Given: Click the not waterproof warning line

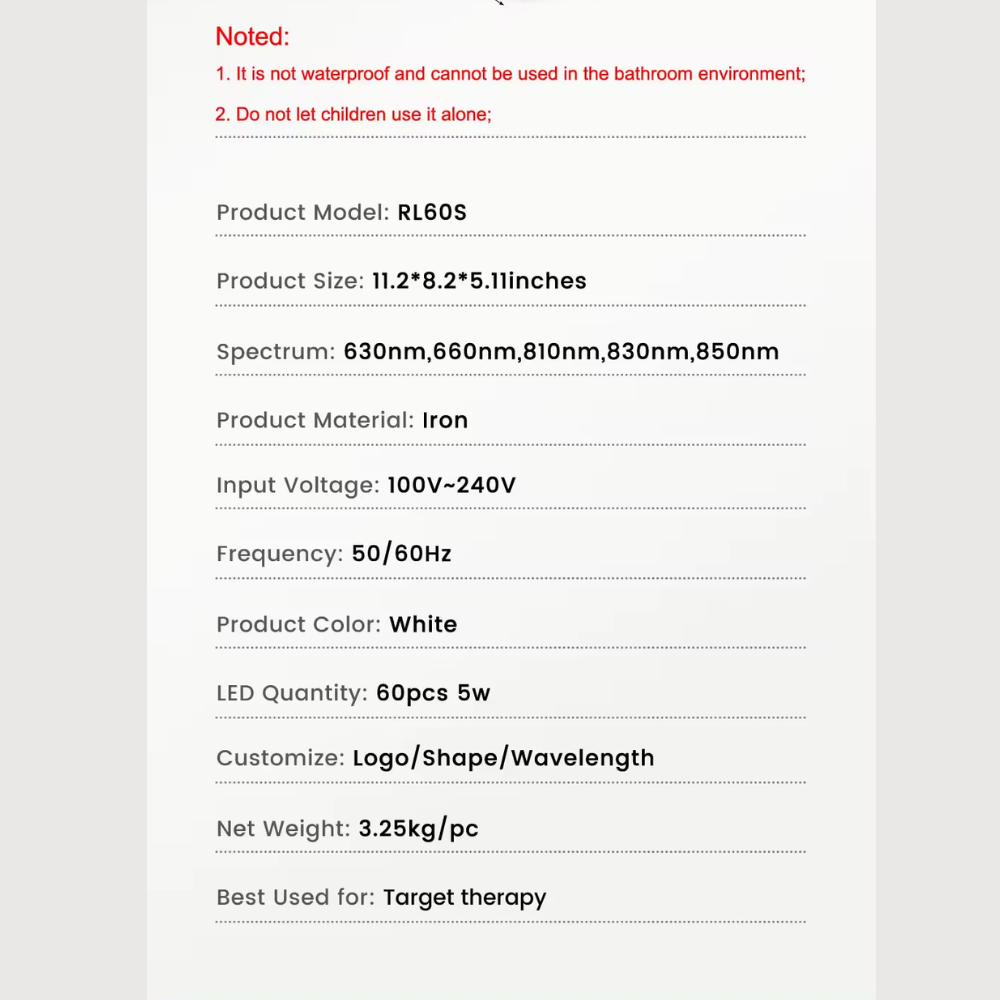Looking at the screenshot, I should pyautogui.click(x=510, y=74).
